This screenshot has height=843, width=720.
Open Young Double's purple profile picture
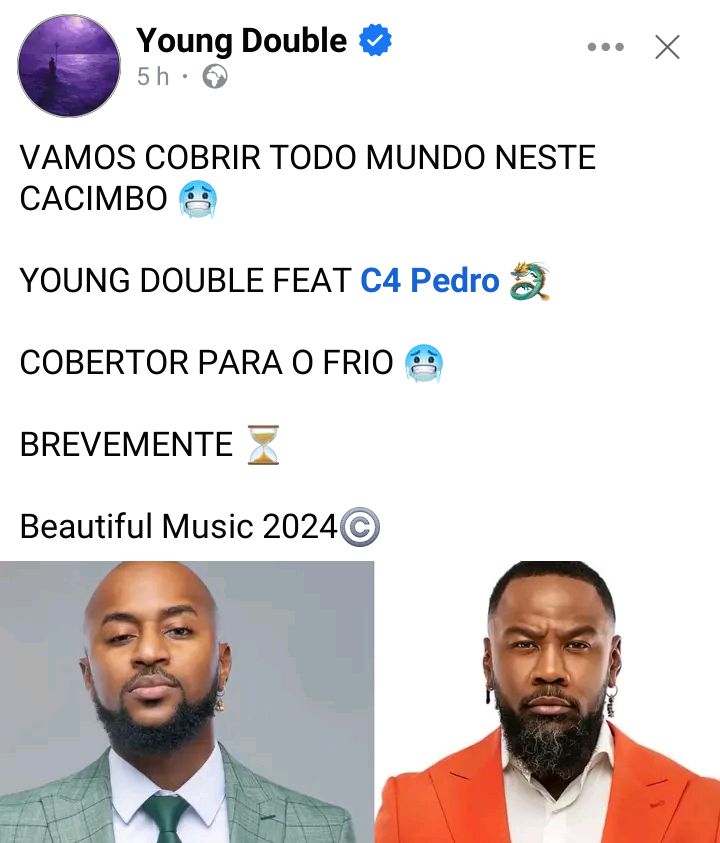tap(69, 66)
